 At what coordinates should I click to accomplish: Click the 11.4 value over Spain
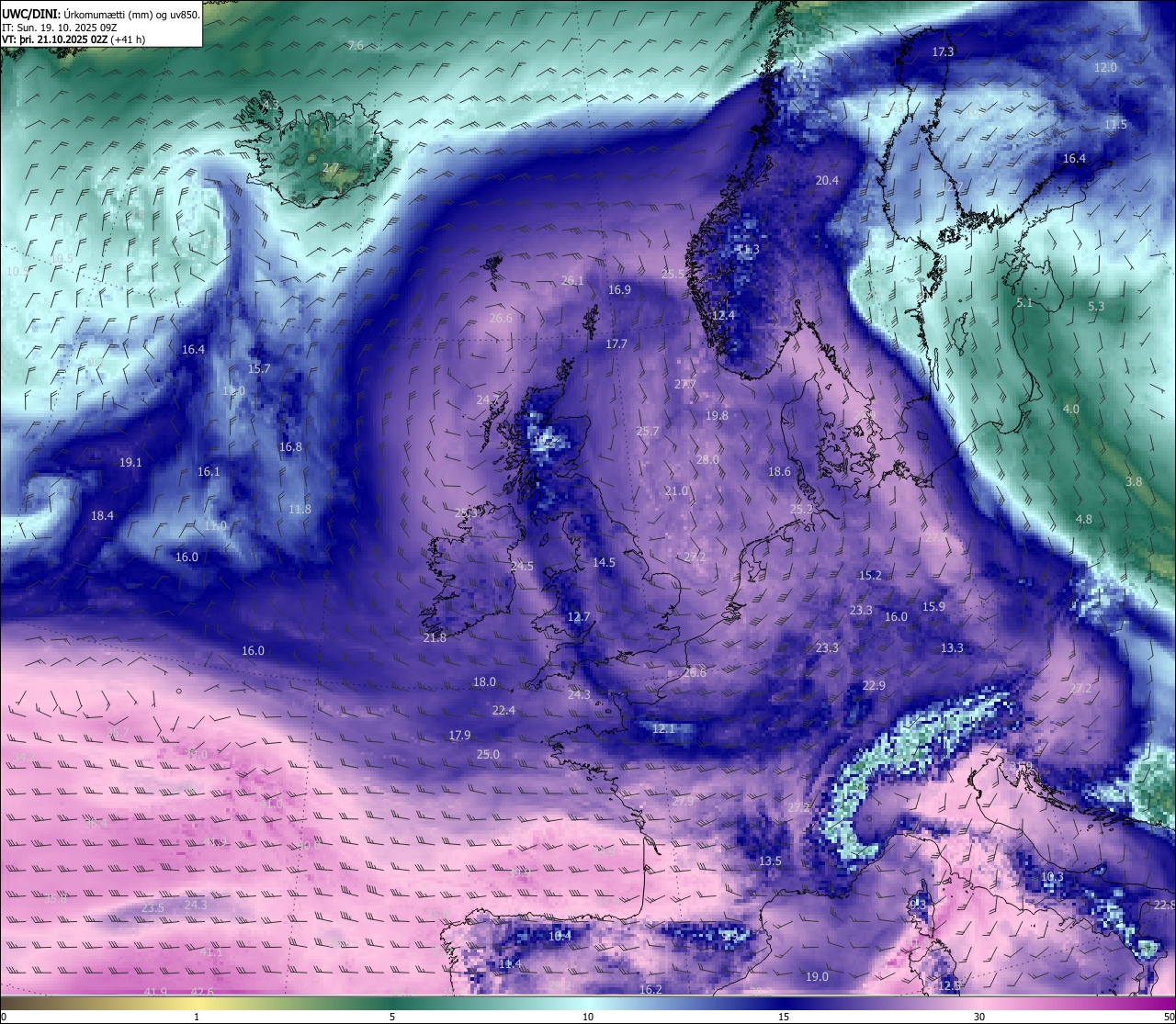click(509, 963)
